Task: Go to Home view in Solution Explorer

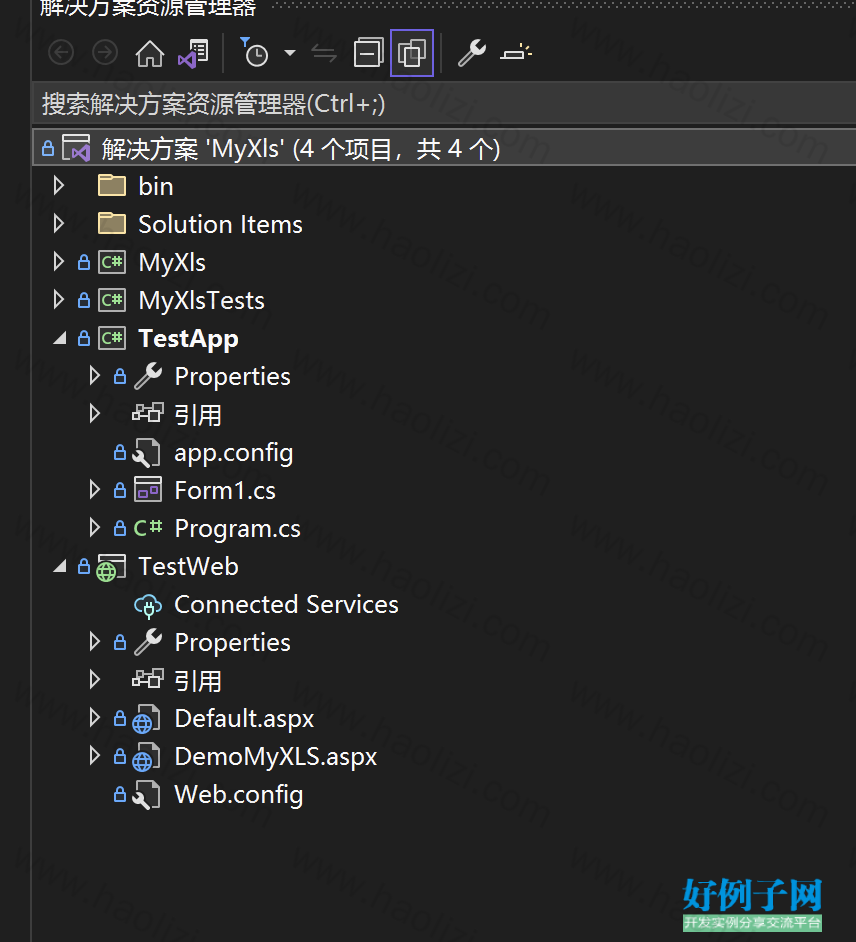Action: coord(150,53)
